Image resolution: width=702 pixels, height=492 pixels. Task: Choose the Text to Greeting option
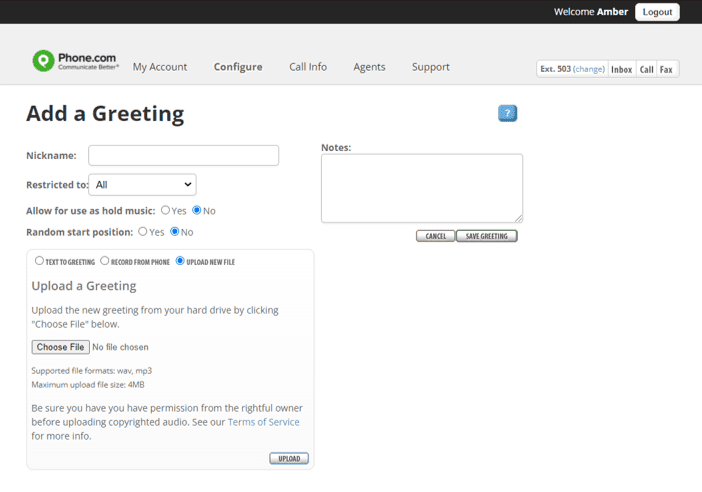[40, 261]
